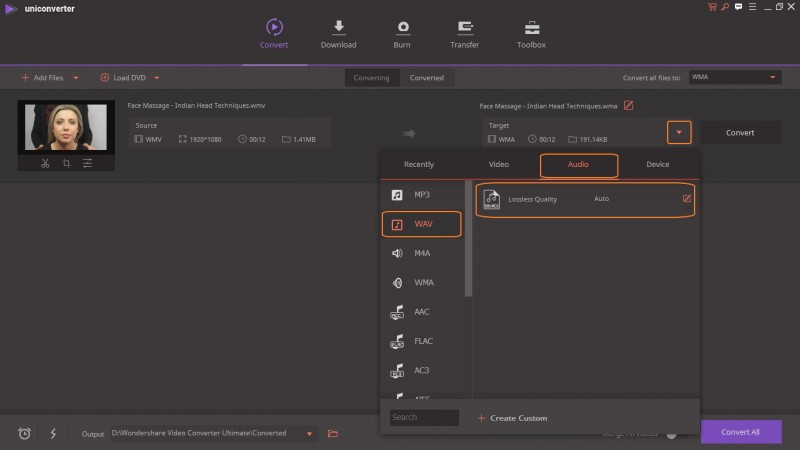Screen dimensions: 800x450
Task: Click the Convert button for the file
Action: [740, 133]
